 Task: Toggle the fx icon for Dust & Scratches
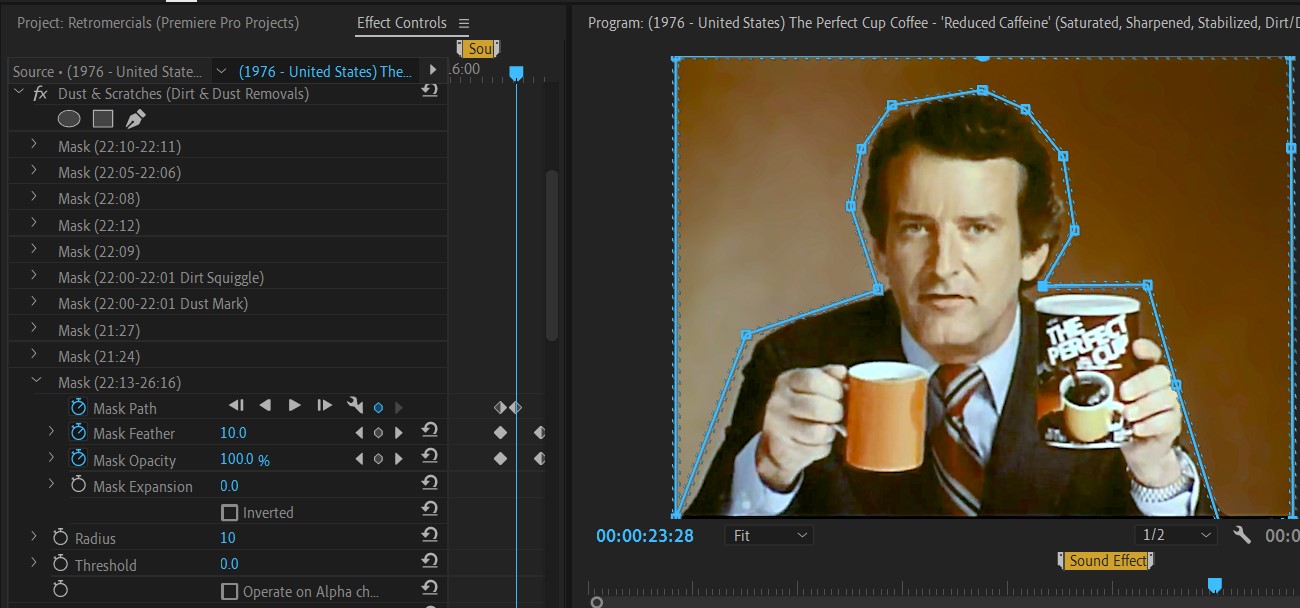pyautogui.click(x=41, y=93)
